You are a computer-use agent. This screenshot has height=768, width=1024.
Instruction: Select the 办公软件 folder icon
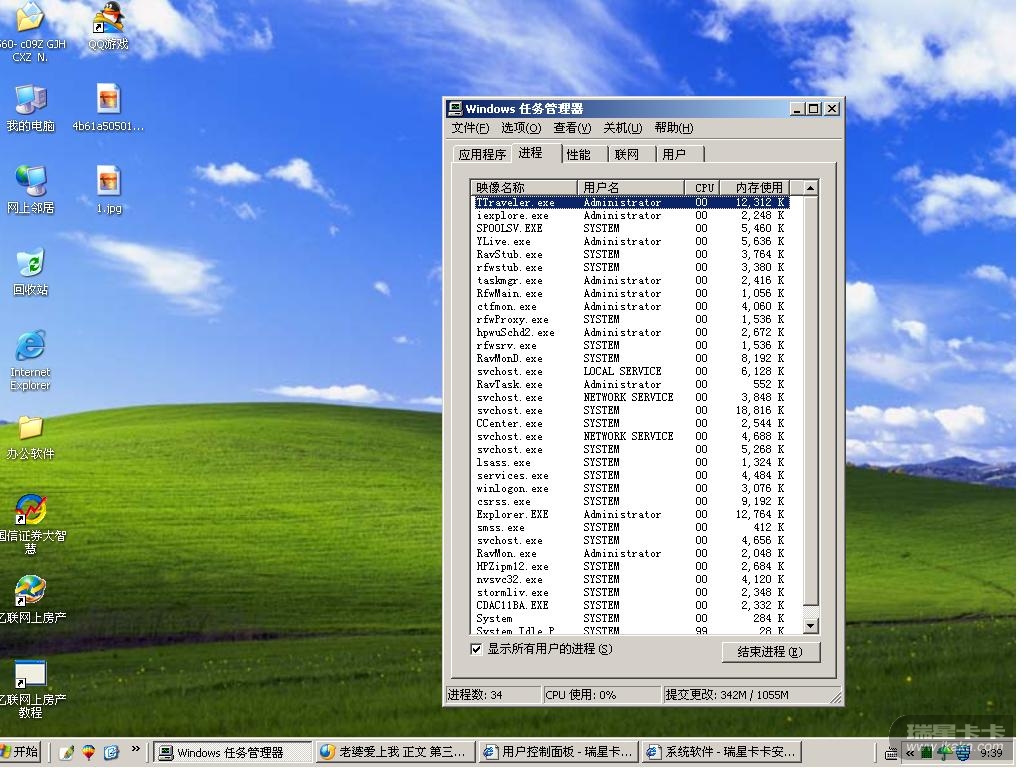click(30, 429)
